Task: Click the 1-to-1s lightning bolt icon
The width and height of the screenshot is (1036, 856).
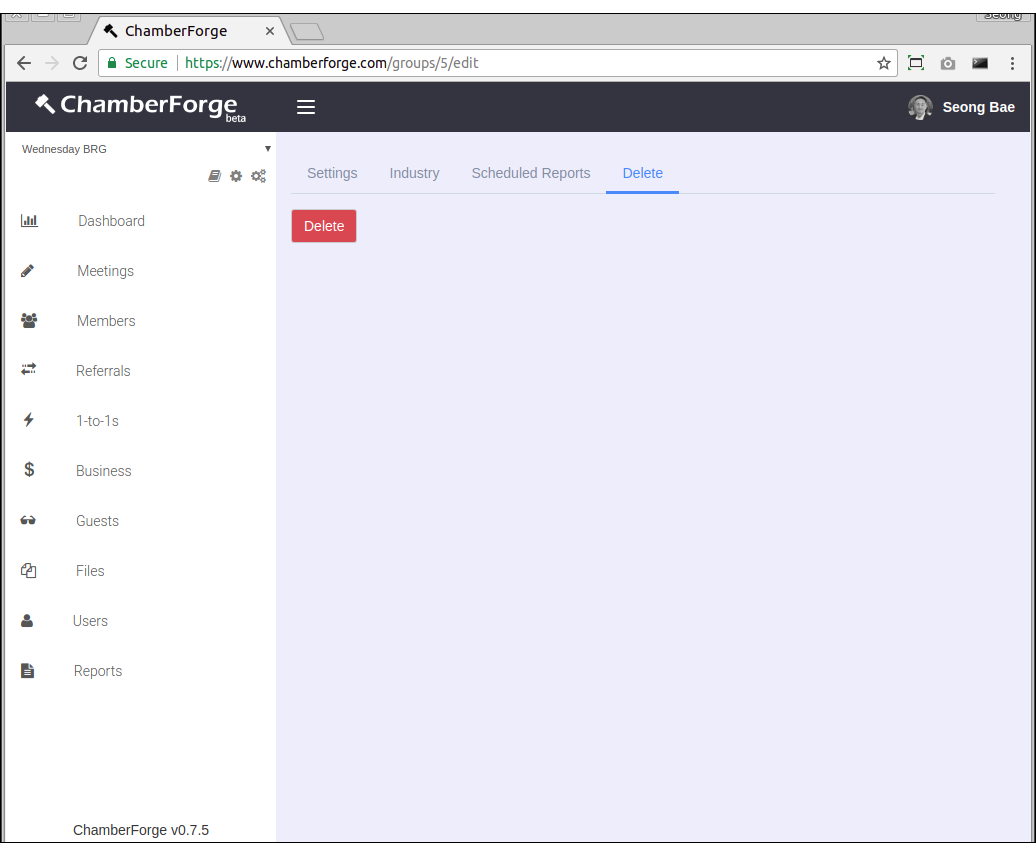Action: (x=29, y=420)
